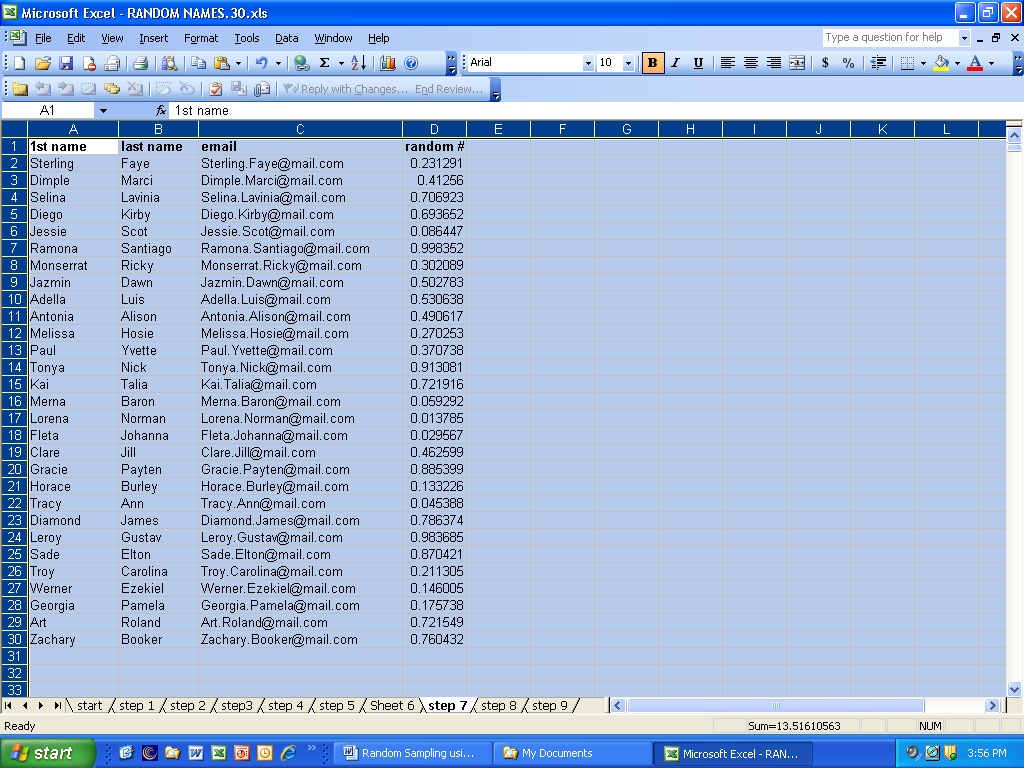
Task: Click Send to Mail Recipient attachment icon
Action: click(262, 89)
